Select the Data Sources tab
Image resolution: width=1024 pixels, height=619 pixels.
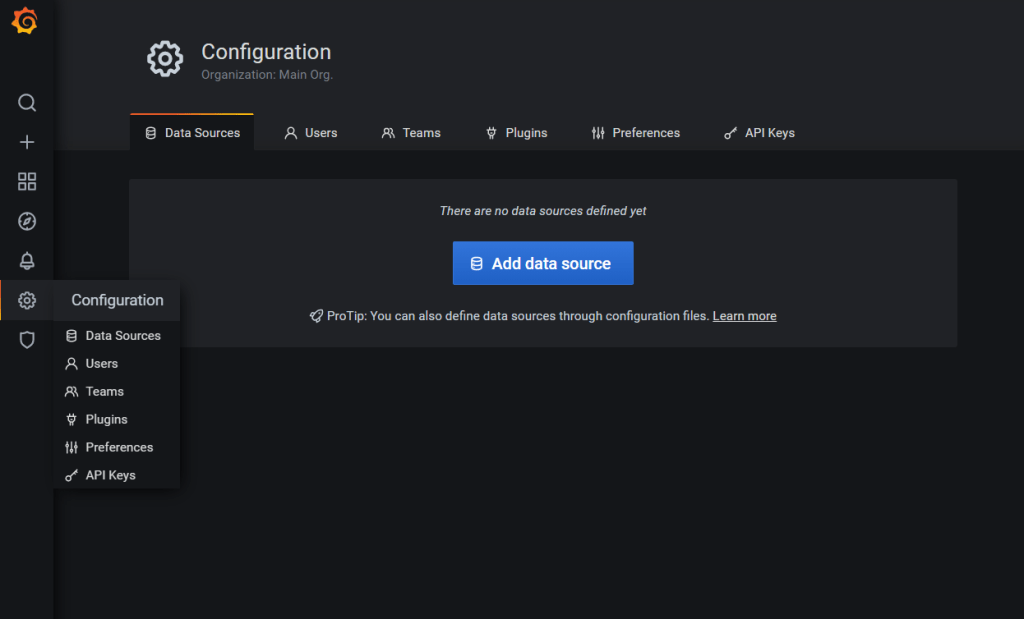pyautogui.click(x=192, y=133)
